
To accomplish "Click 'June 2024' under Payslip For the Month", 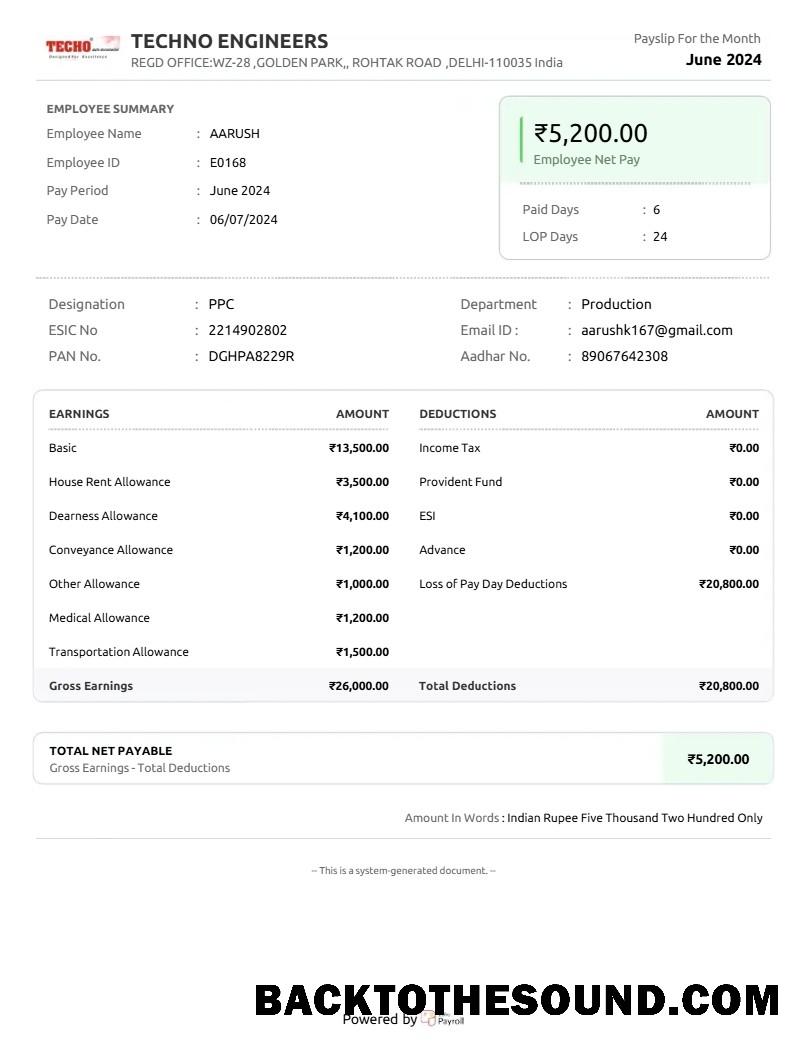I will (x=723, y=60).
